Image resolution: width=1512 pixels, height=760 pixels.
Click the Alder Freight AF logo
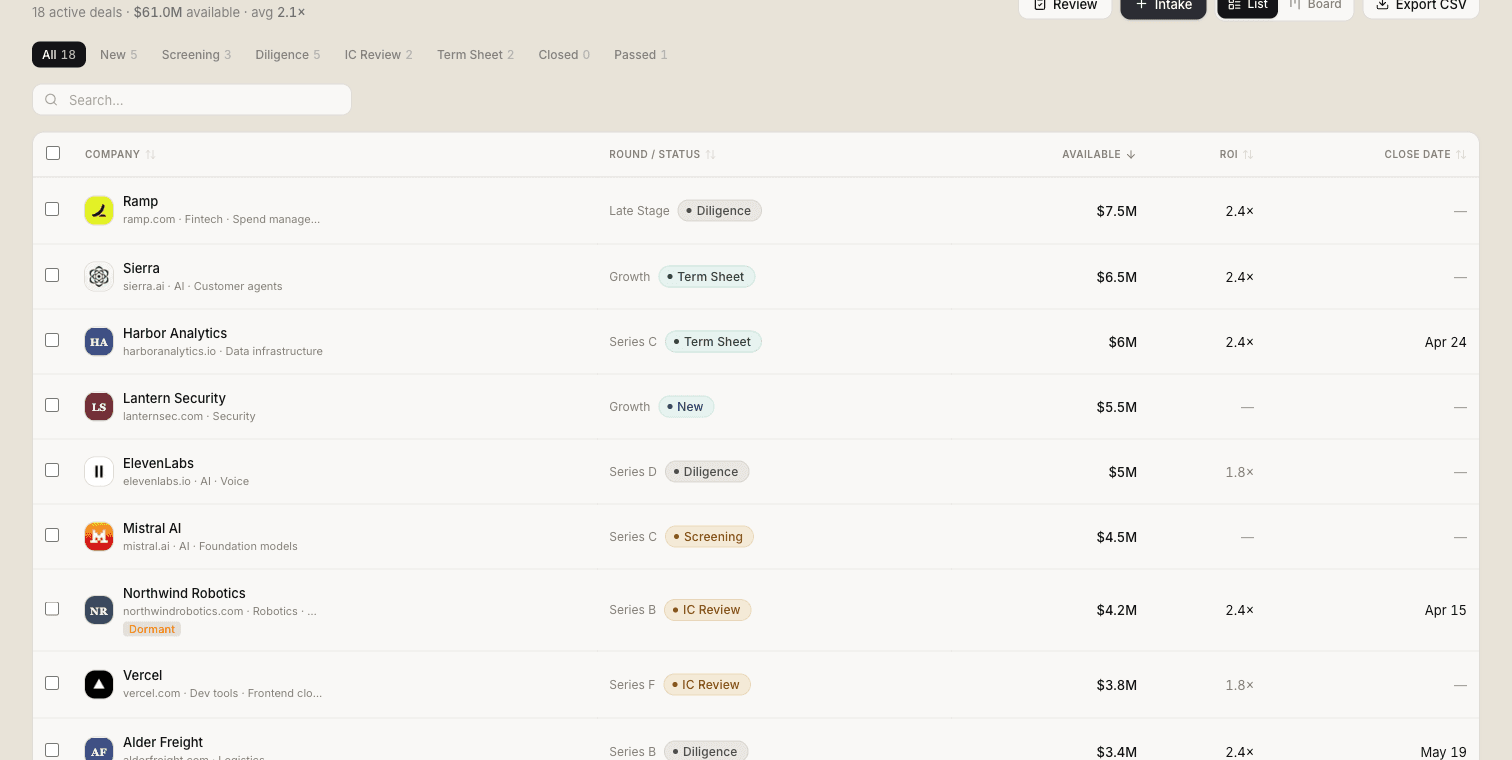tap(99, 750)
